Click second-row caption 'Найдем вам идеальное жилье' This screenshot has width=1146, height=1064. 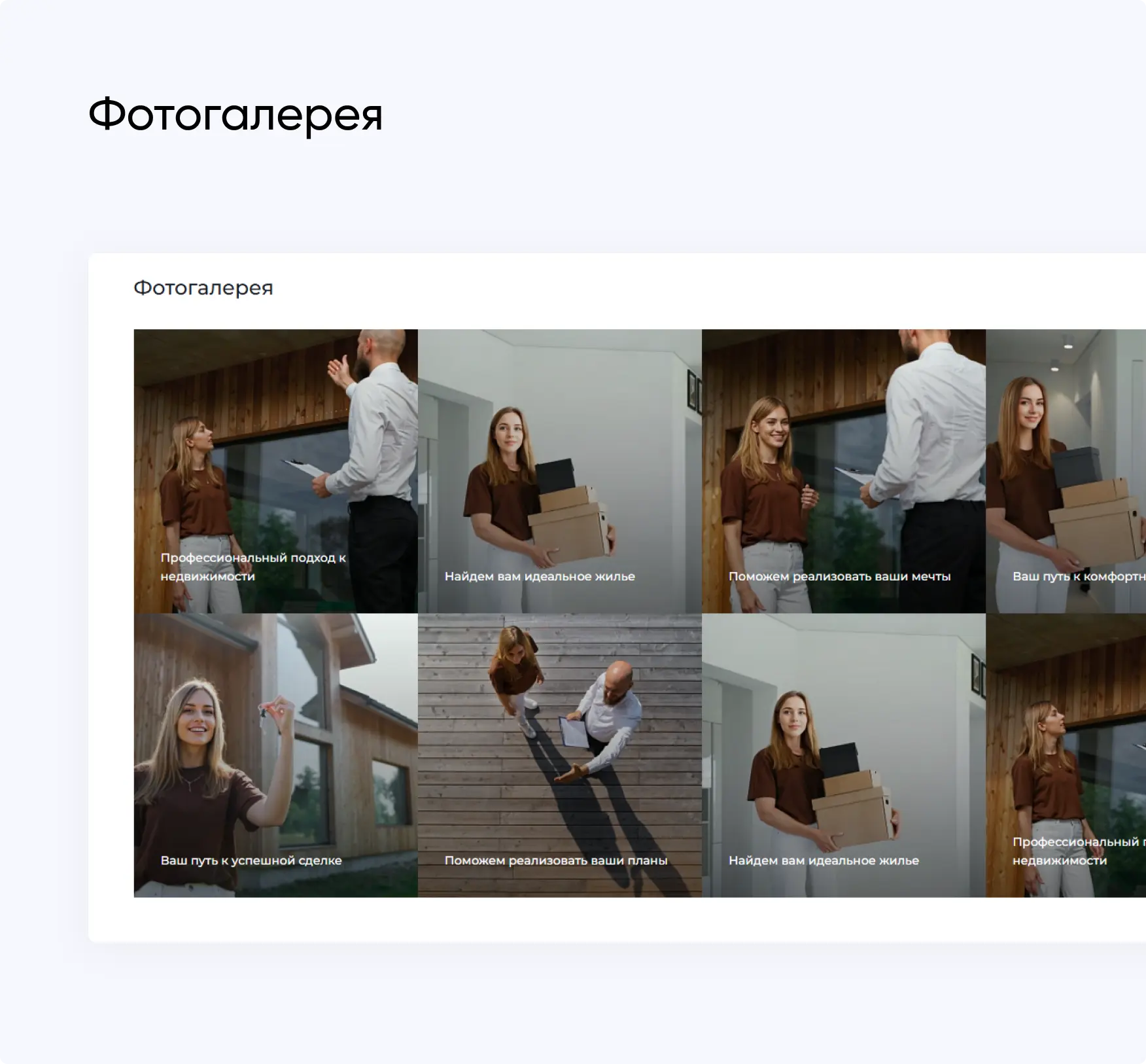824,860
